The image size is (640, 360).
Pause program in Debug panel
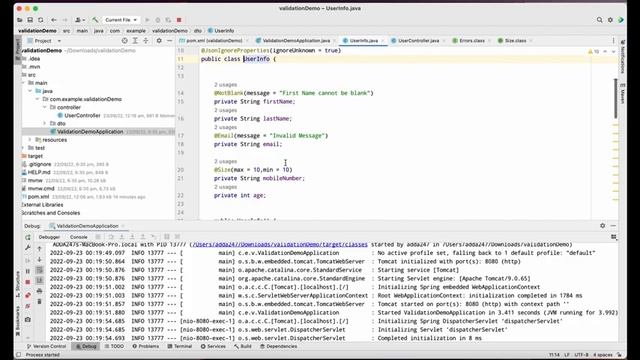click(28, 271)
